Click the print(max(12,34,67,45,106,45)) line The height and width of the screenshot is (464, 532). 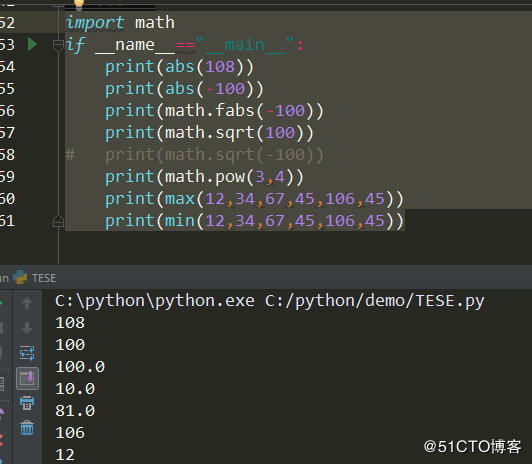(x=254, y=199)
